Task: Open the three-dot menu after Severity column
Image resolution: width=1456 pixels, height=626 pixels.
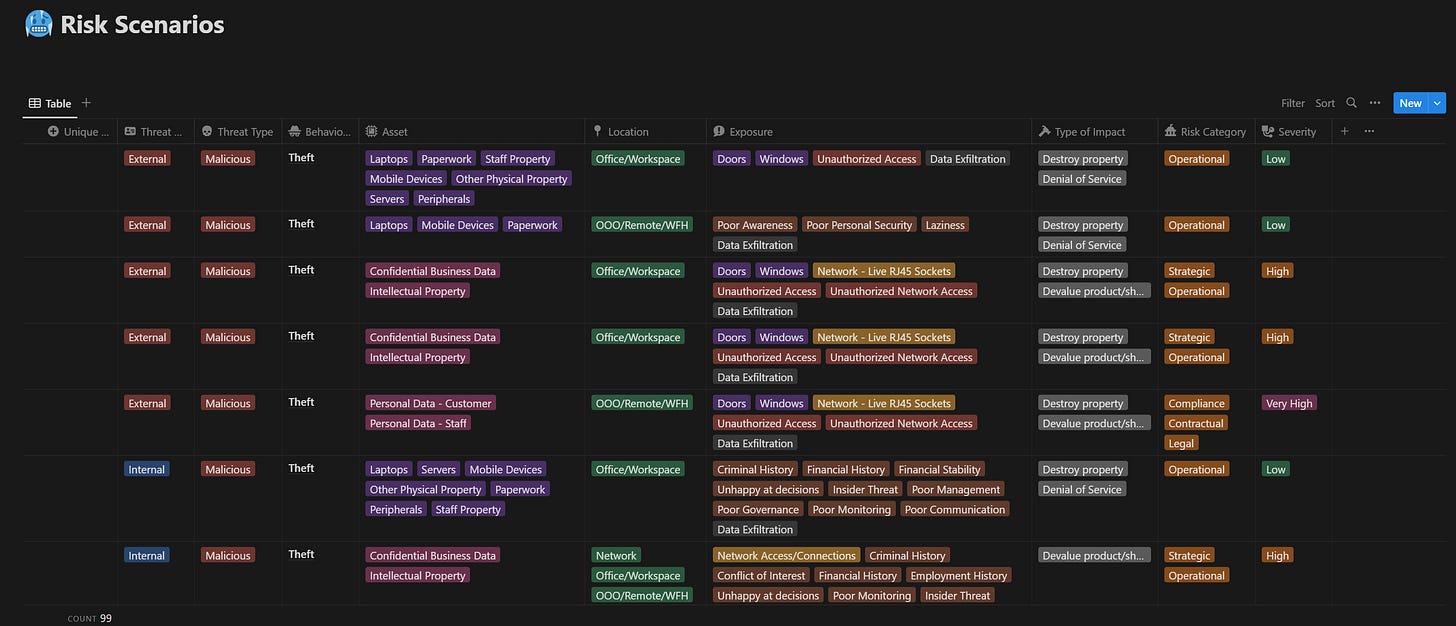Action: click(x=1369, y=131)
